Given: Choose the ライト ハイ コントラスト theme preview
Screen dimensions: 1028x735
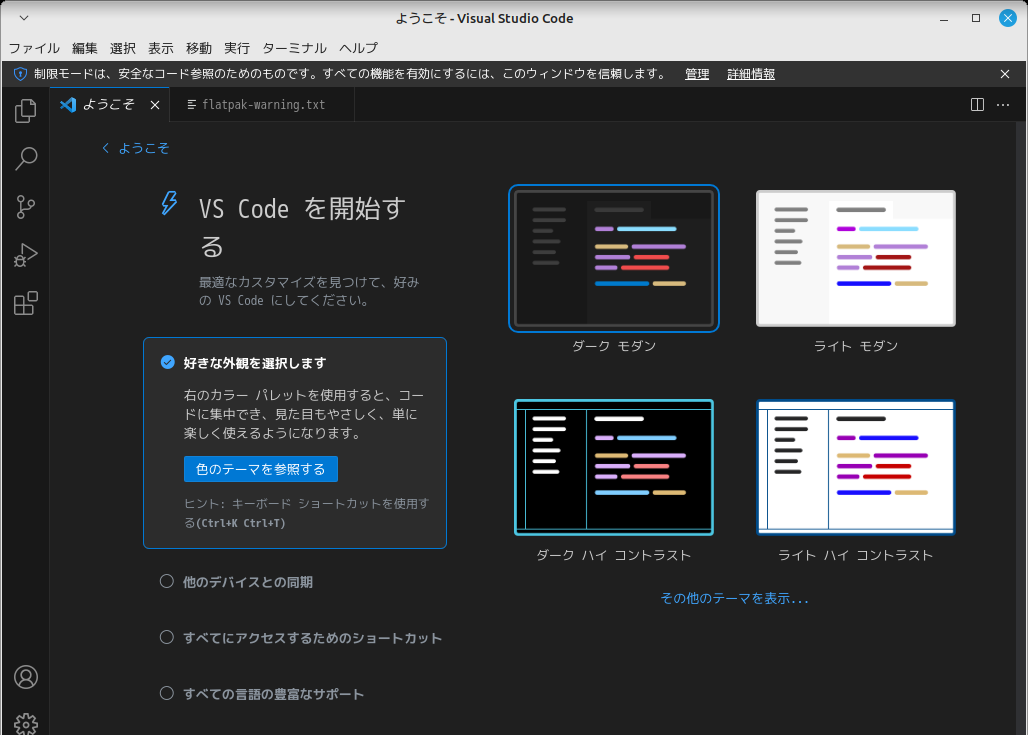Looking at the screenshot, I should click(856, 467).
